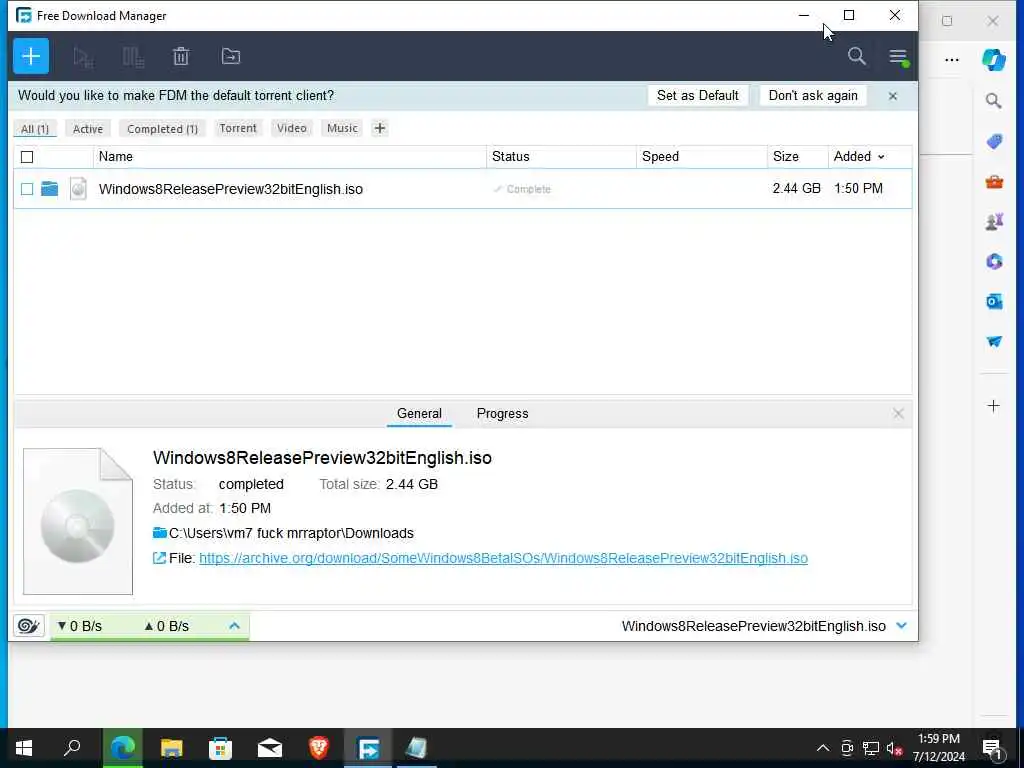Tick the select-all header checkbox
This screenshot has height=768, width=1024.
coord(27,157)
